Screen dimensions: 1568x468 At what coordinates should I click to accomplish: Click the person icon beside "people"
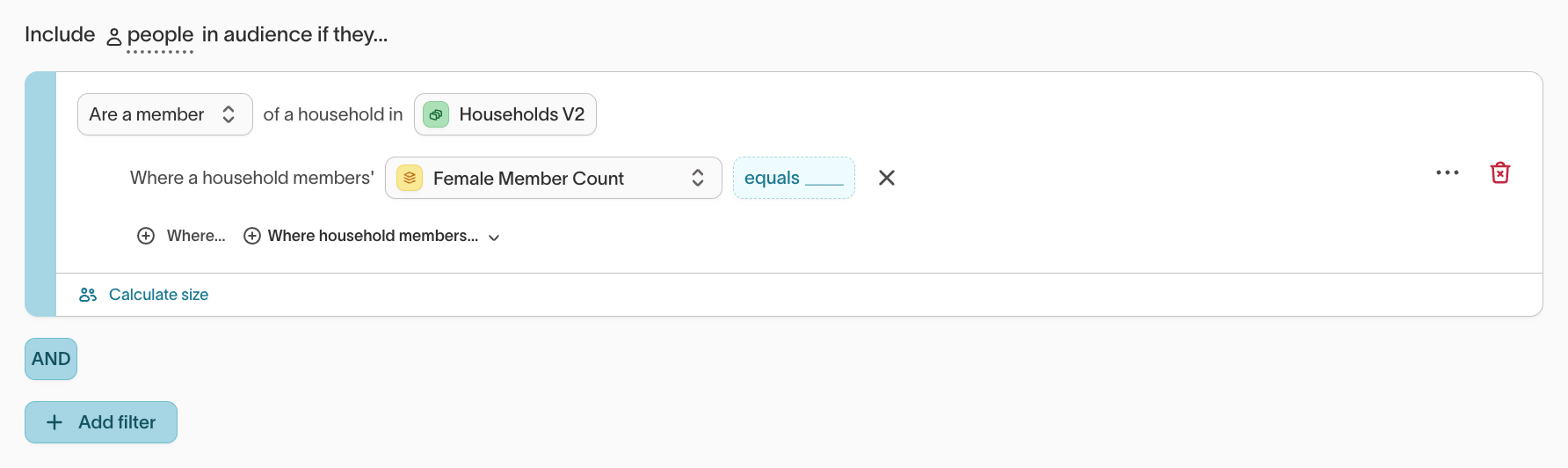[x=114, y=37]
